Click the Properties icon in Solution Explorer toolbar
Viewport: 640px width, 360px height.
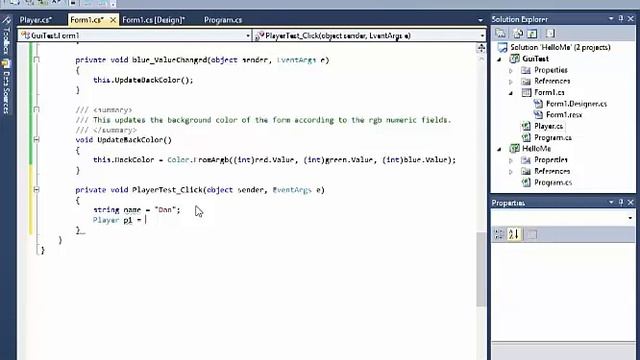click(x=501, y=33)
